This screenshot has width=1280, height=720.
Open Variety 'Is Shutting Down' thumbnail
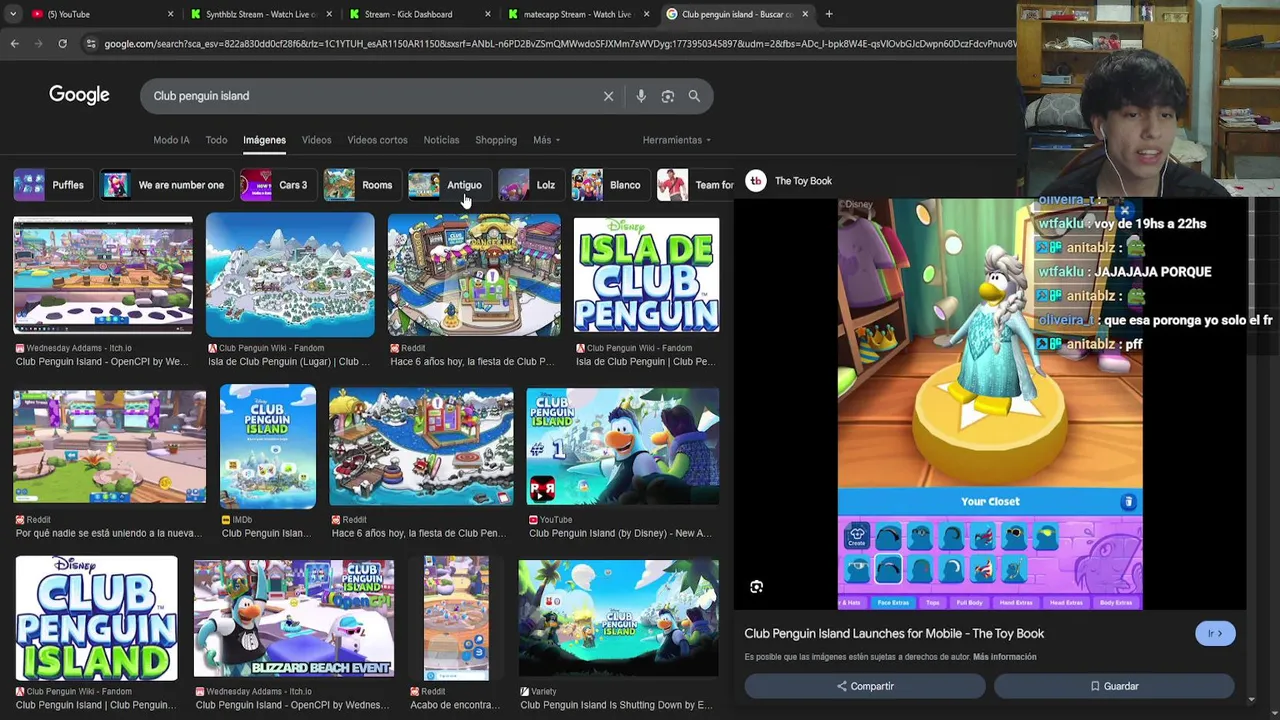point(618,618)
